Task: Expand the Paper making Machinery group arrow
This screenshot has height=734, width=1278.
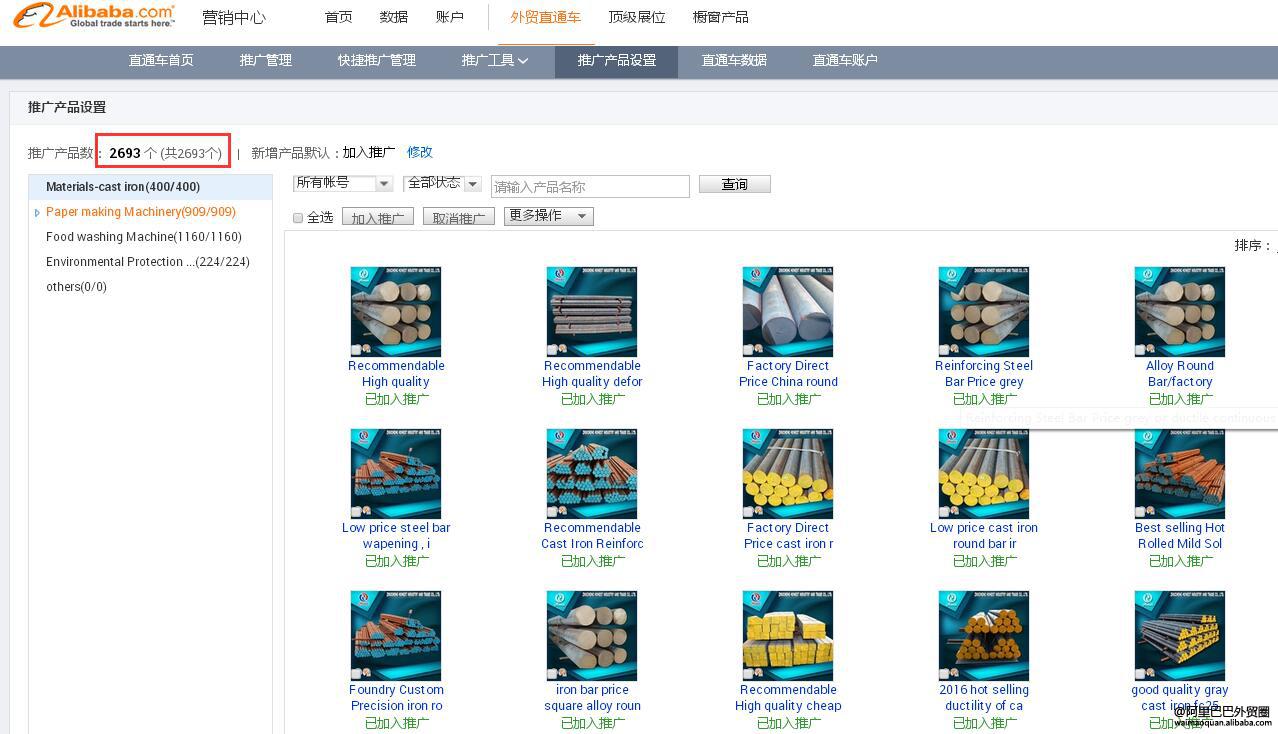Action: pos(37,212)
